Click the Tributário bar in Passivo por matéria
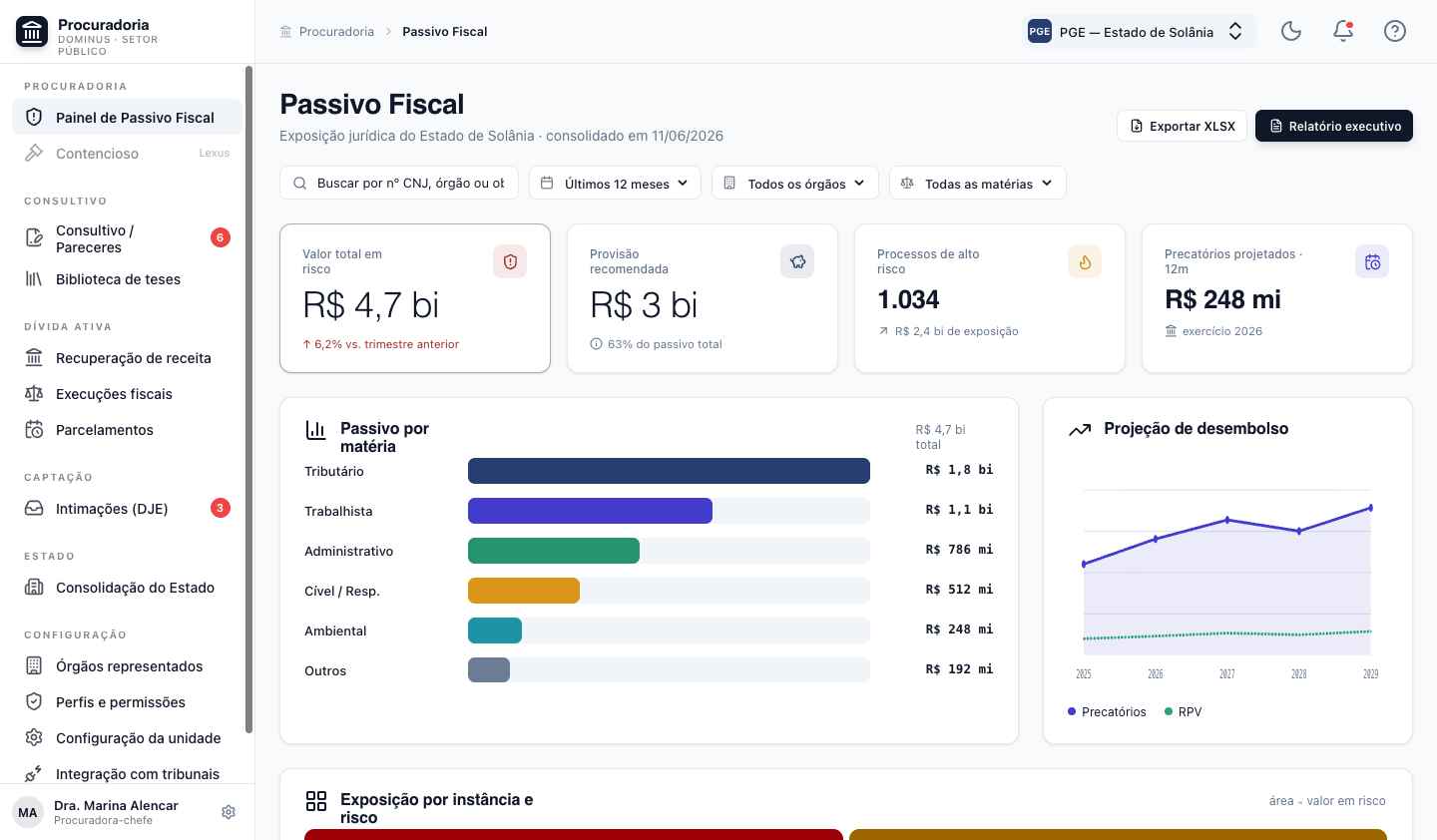The image size is (1437, 840). pyautogui.click(x=669, y=471)
